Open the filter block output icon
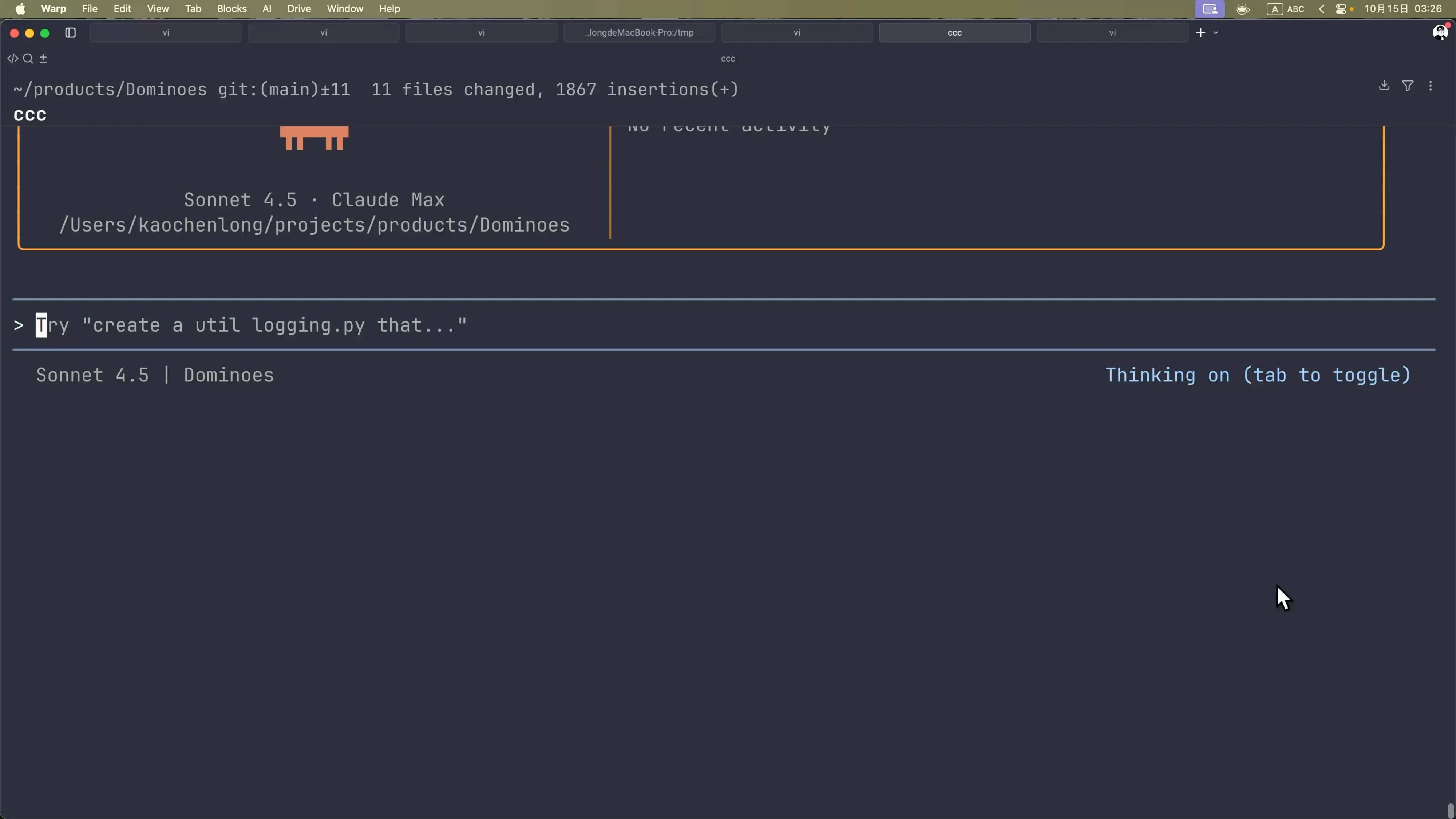1456x819 pixels. [1407, 85]
